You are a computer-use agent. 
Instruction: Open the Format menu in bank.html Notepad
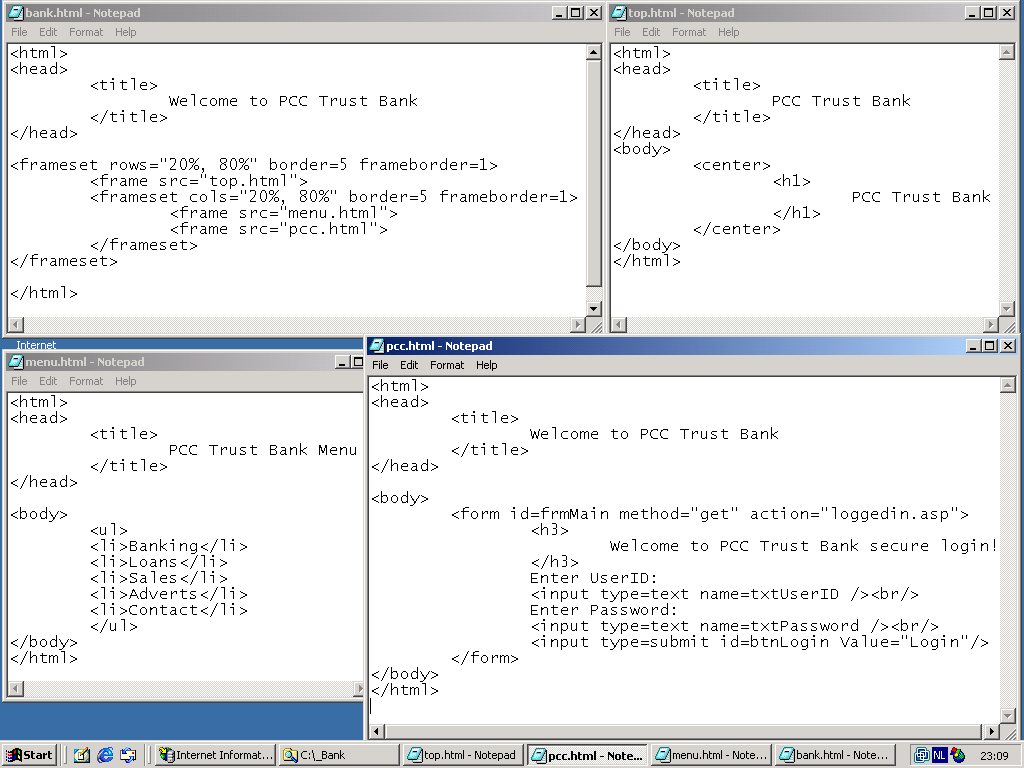(86, 31)
